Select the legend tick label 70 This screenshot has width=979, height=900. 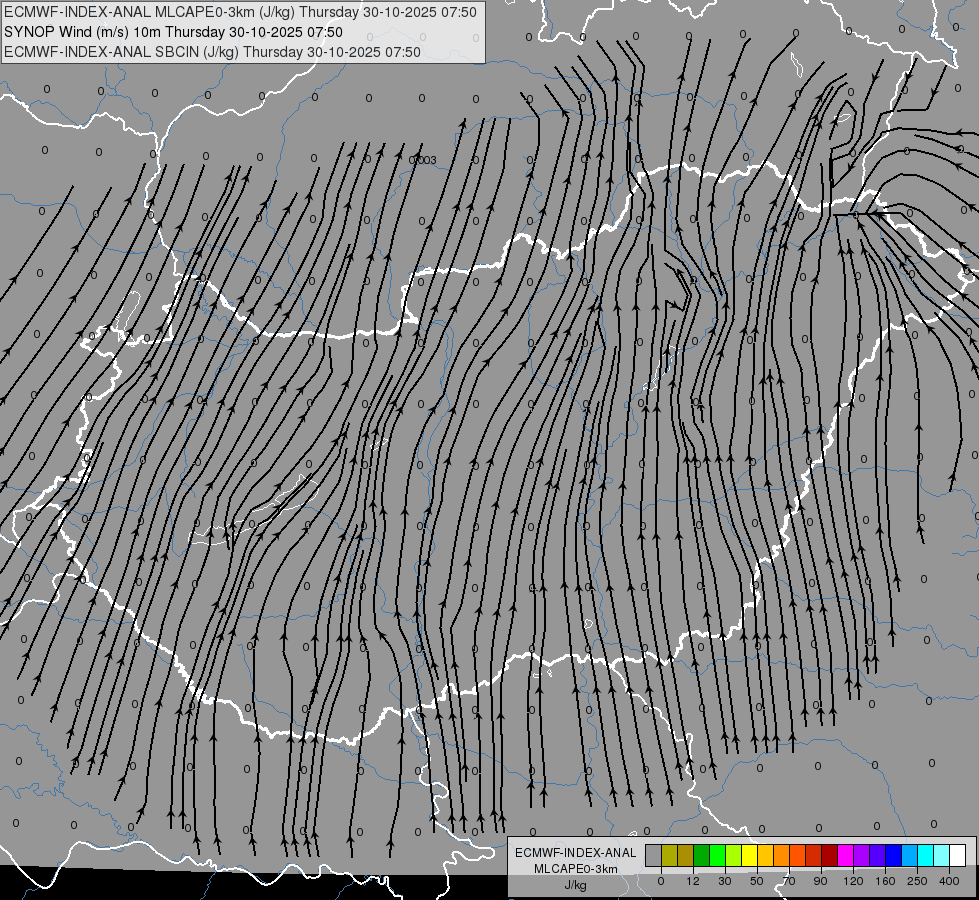click(x=789, y=881)
